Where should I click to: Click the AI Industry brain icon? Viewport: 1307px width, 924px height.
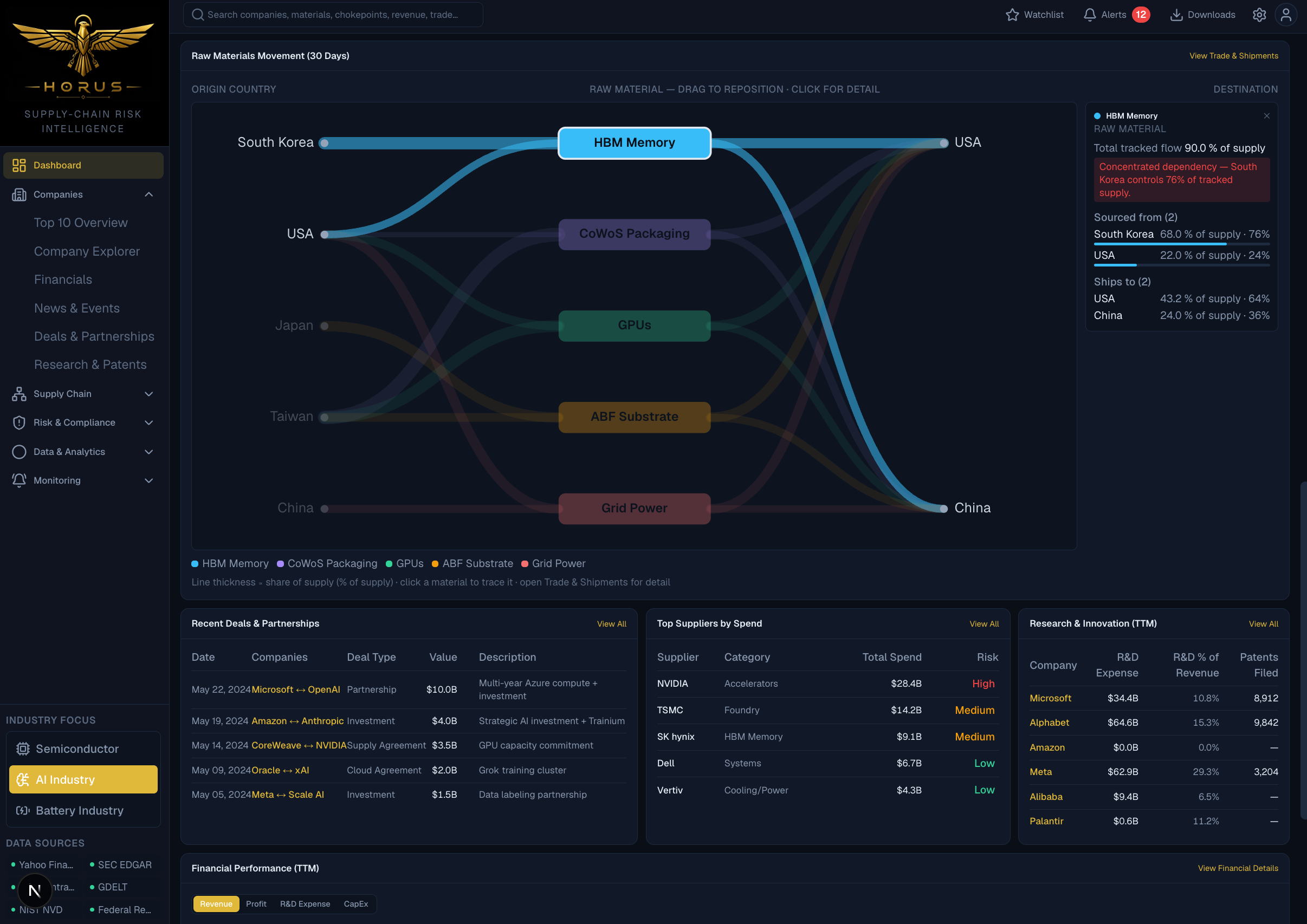click(x=23, y=779)
